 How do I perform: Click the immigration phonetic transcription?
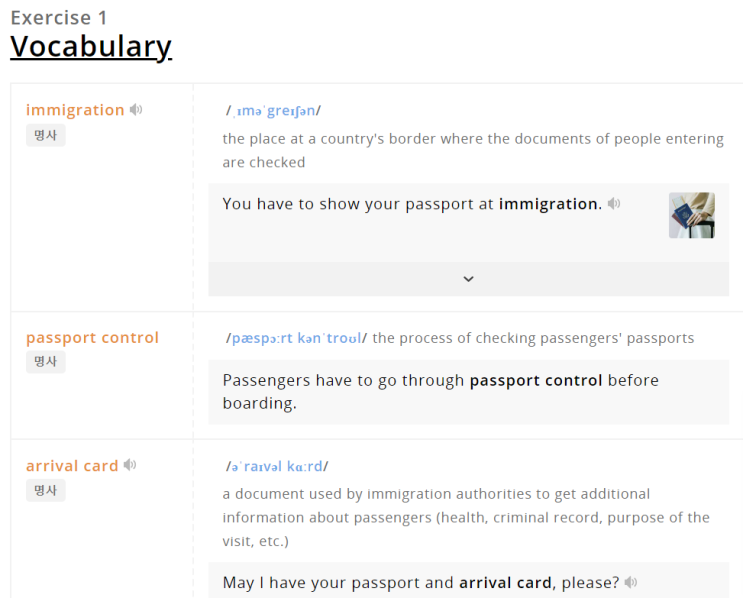(273, 111)
